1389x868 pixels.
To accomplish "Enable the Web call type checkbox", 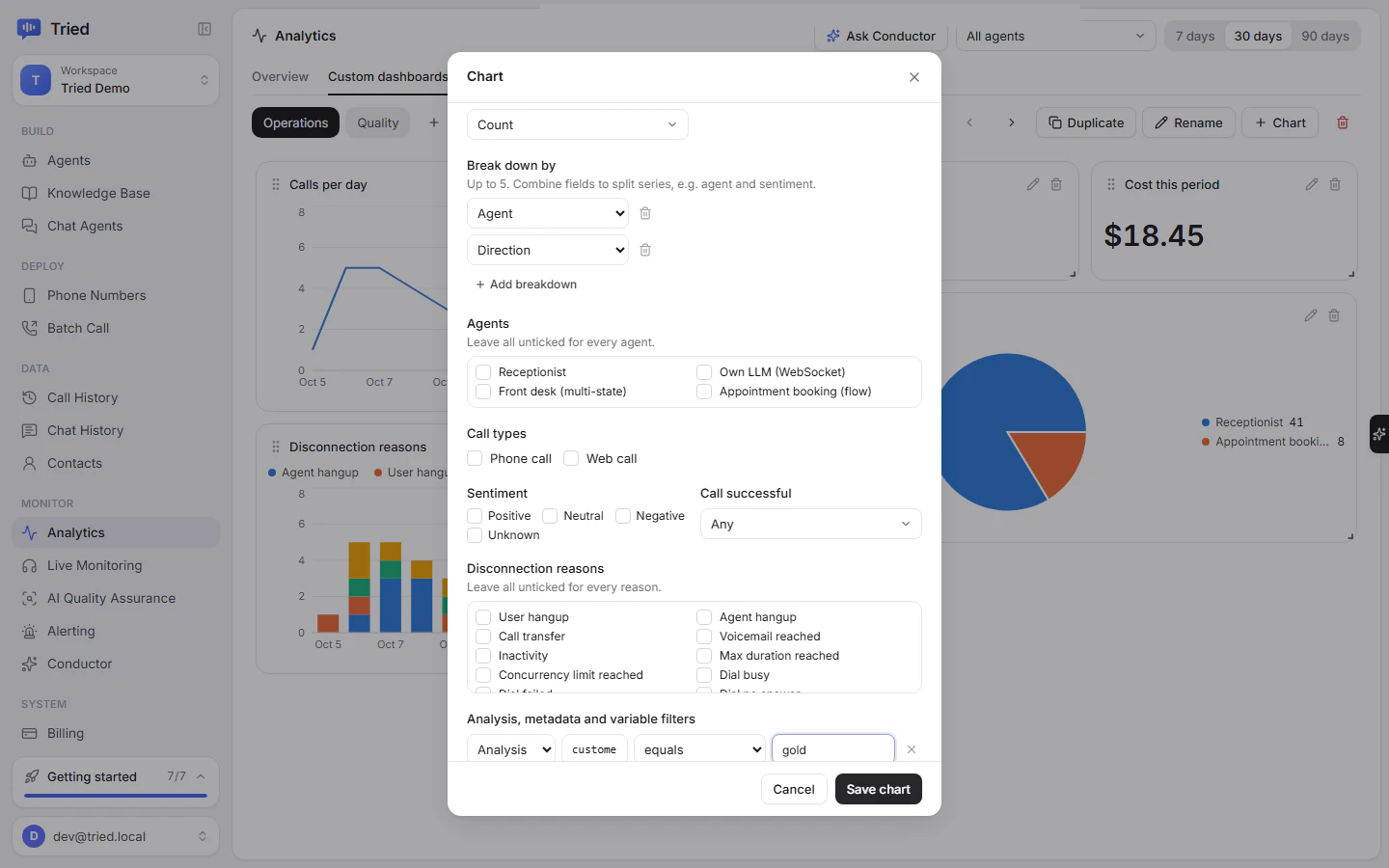I will (x=571, y=458).
